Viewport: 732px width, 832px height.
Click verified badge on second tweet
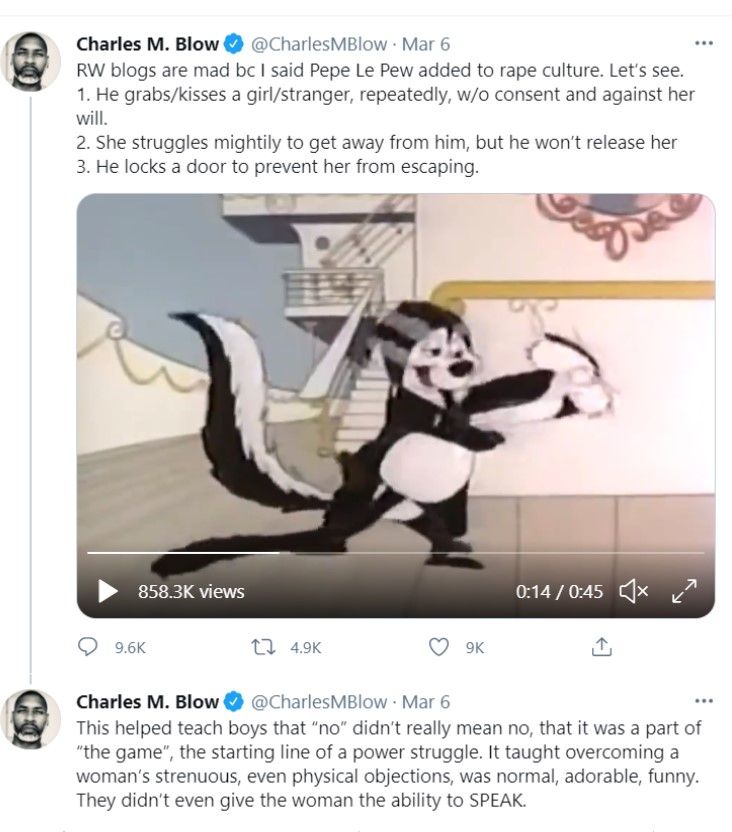coord(233,701)
